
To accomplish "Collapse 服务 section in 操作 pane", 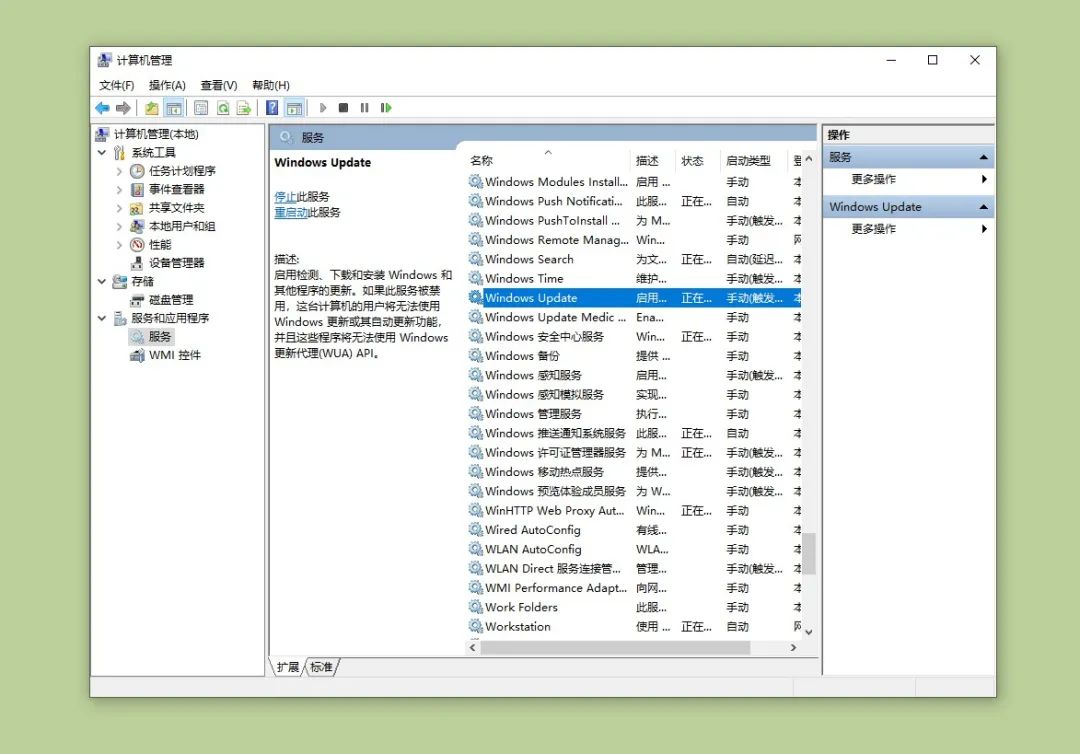I will 984,158.
